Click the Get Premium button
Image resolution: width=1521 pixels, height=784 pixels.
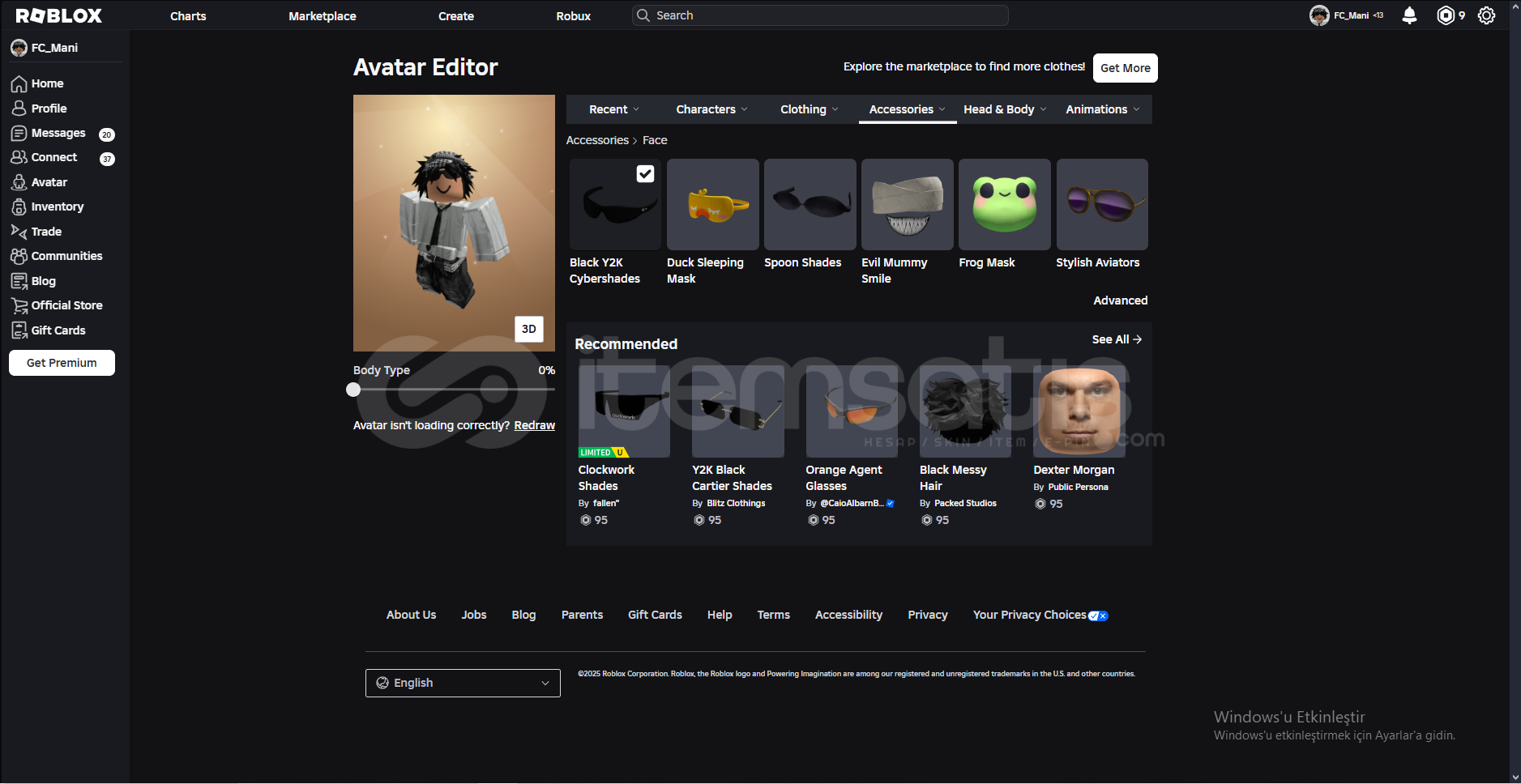coord(62,363)
